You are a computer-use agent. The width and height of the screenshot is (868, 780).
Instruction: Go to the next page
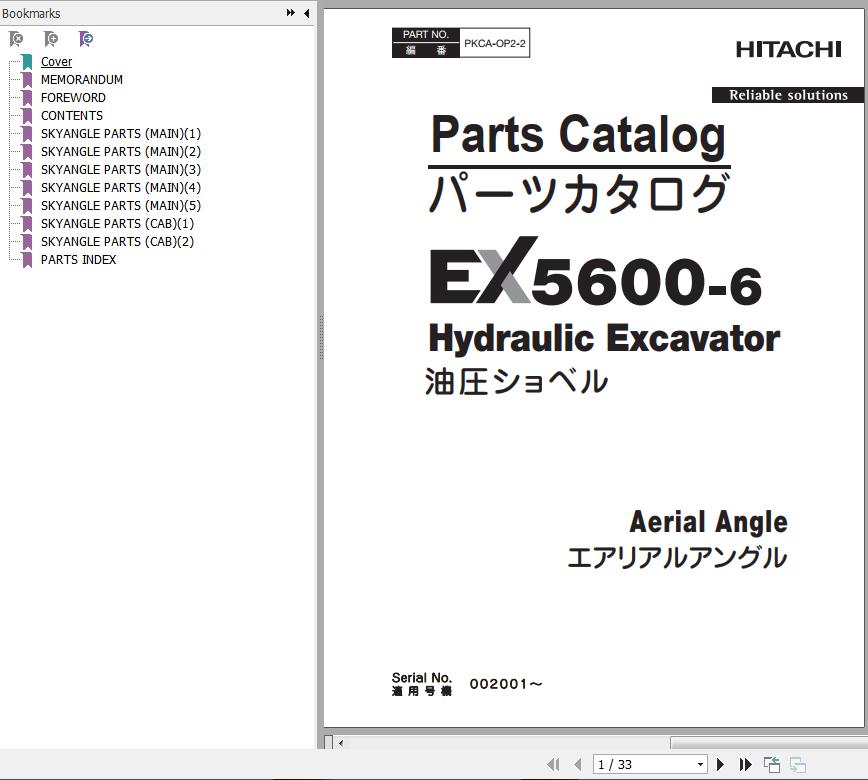pyautogui.click(x=720, y=764)
